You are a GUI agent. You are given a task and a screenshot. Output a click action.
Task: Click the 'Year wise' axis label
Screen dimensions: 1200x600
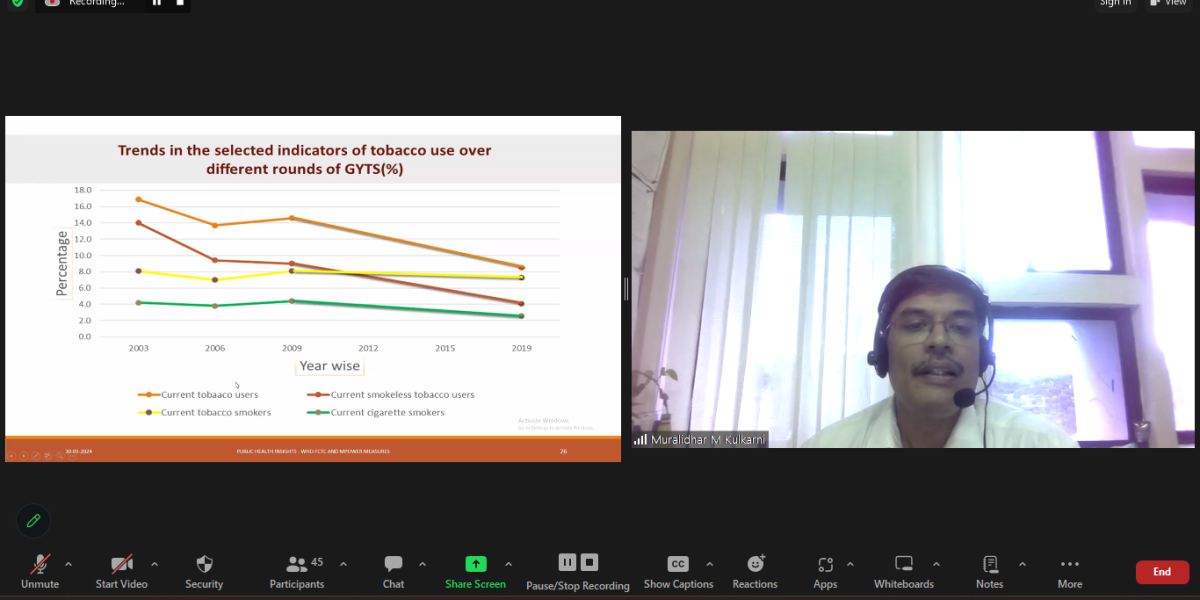(330, 366)
